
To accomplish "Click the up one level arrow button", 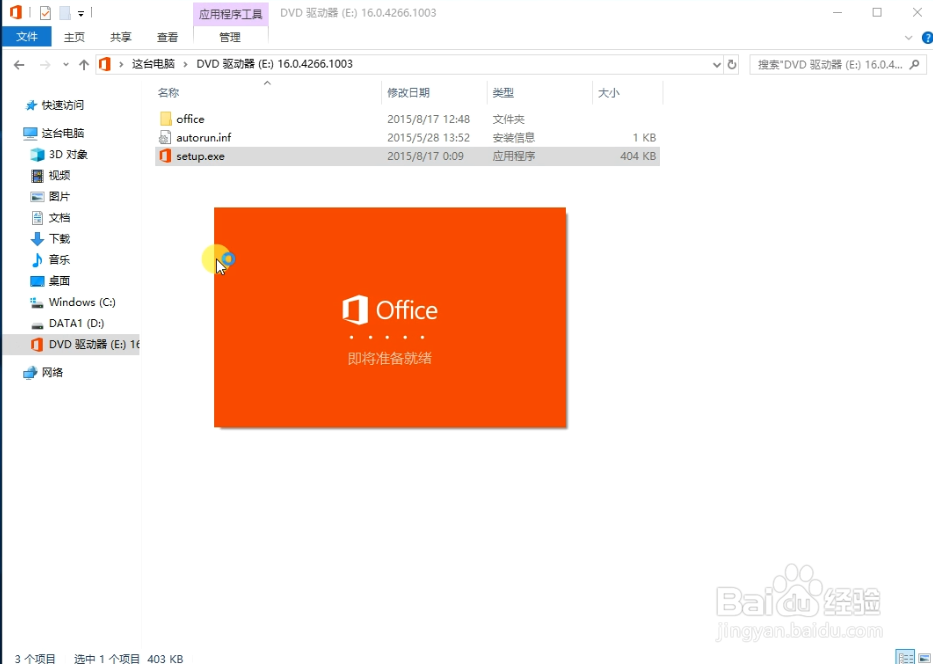I will pyautogui.click(x=84, y=63).
